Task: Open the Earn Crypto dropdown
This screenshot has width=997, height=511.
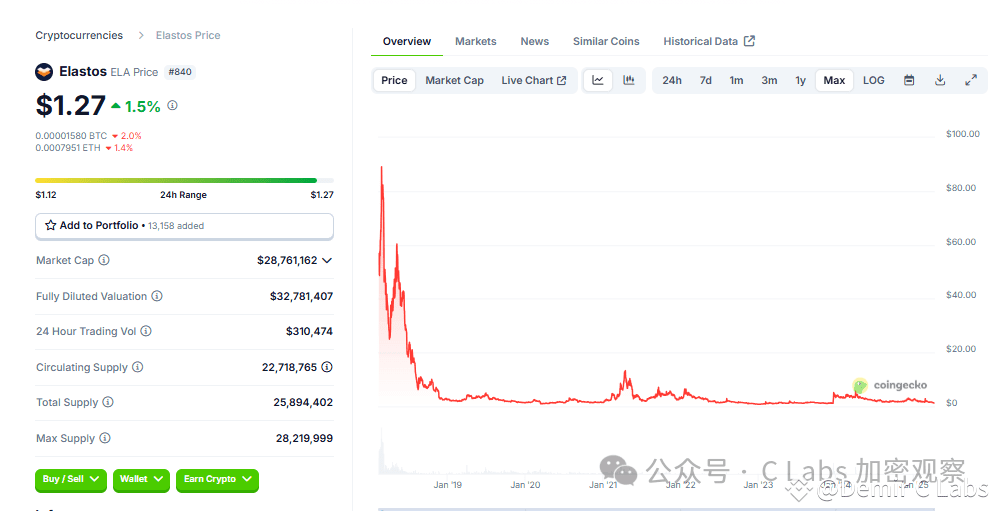Action: [217, 479]
